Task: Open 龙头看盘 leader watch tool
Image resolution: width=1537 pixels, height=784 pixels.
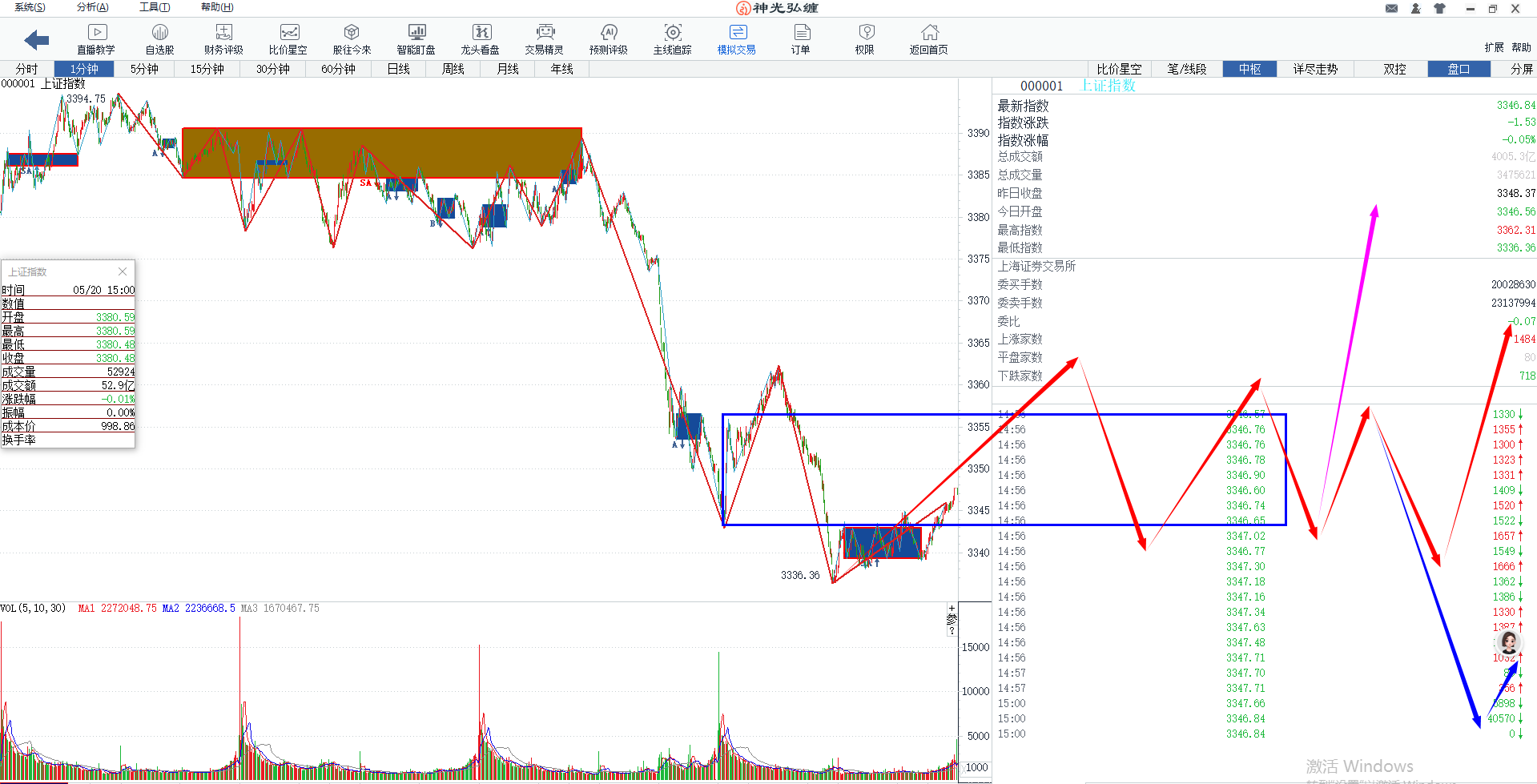Action: coord(481,38)
